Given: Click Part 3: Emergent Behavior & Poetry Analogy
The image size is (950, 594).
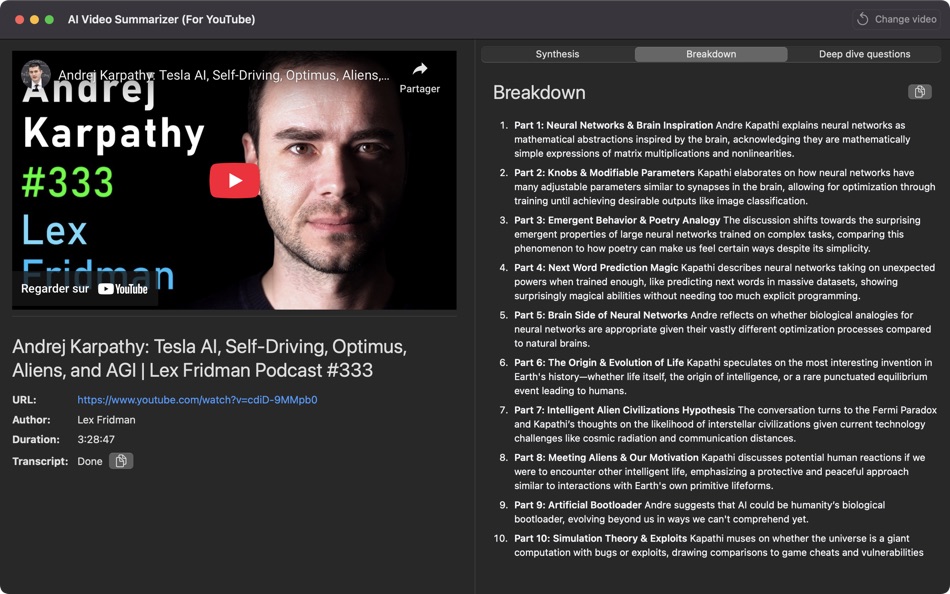Looking at the screenshot, I should tap(617, 220).
